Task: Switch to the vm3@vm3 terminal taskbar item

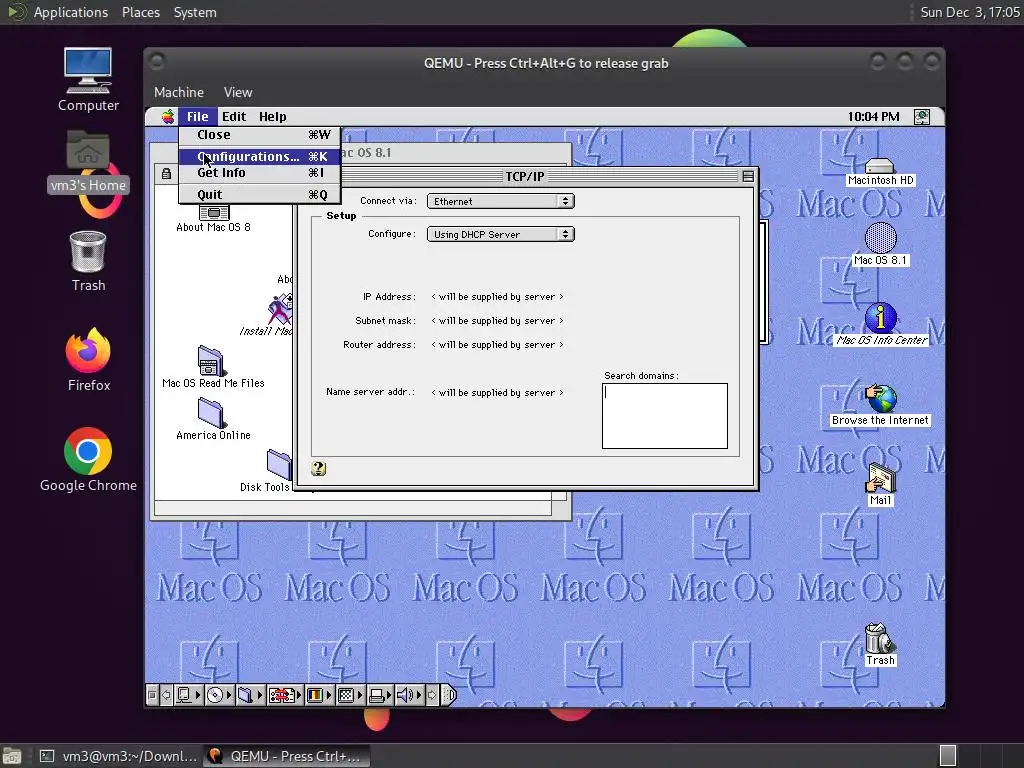Action: click(118, 756)
